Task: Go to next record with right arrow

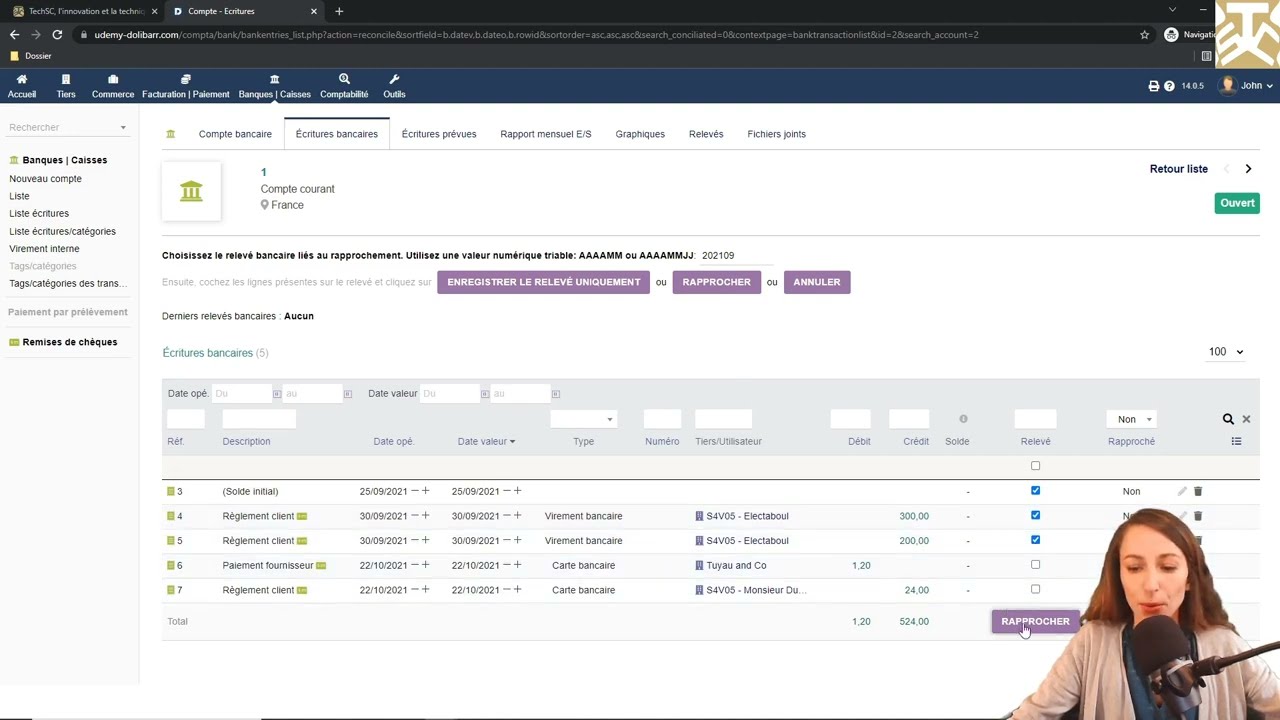Action: click(1248, 169)
